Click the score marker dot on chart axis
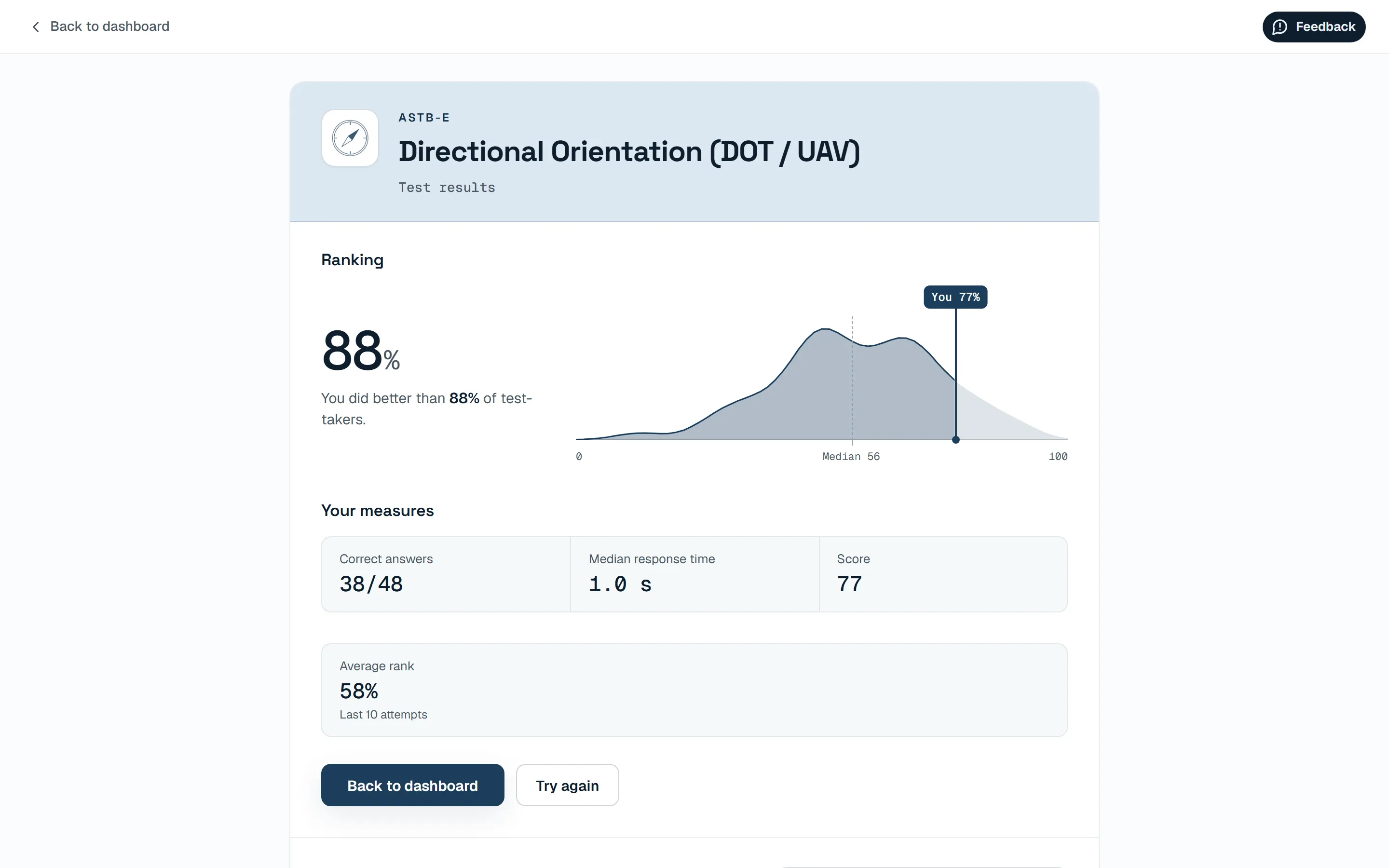This screenshot has width=1389, height=868. click(955, 440)
